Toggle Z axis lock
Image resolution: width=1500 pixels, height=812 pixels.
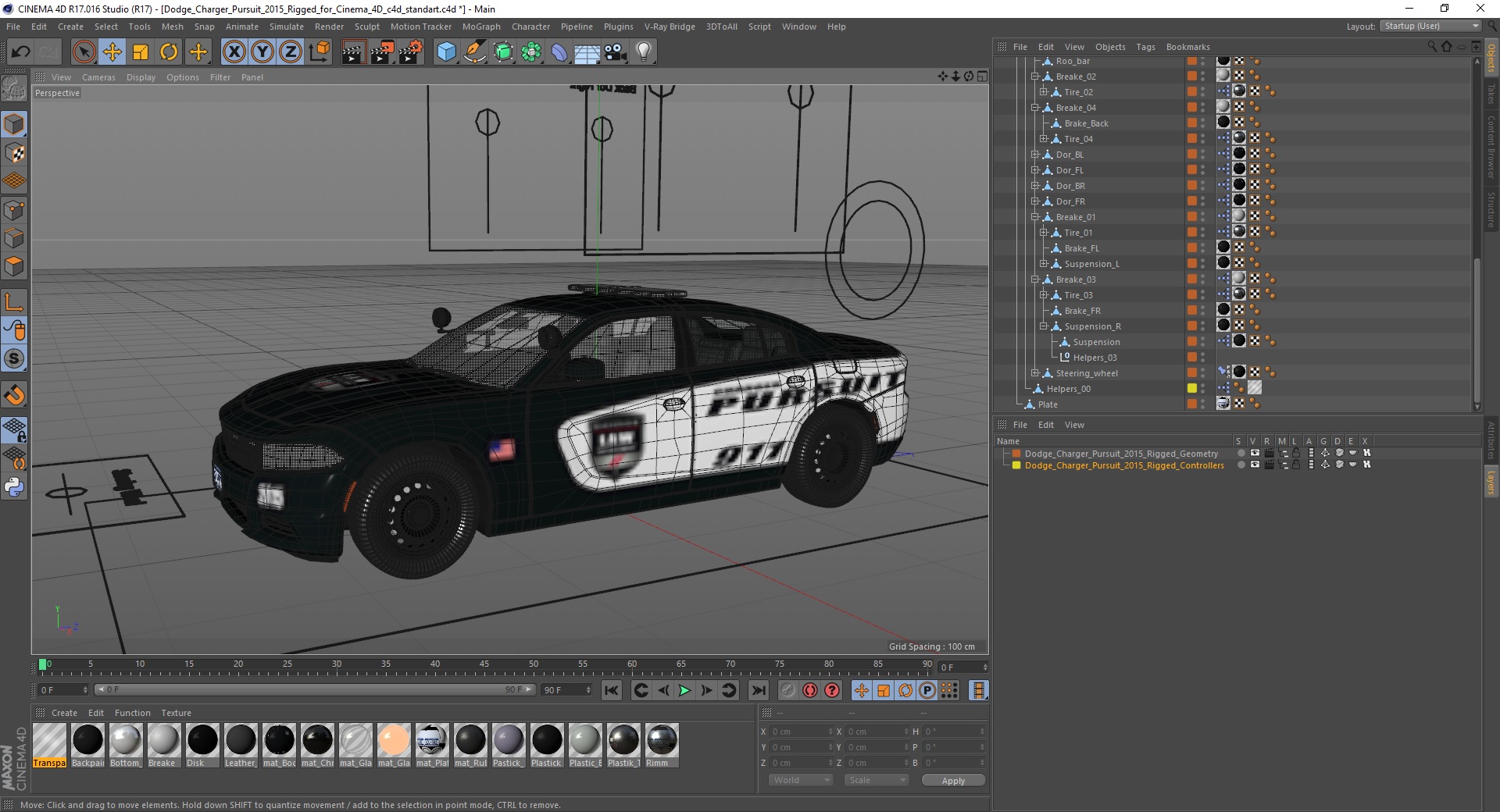(x=291, y=52)
